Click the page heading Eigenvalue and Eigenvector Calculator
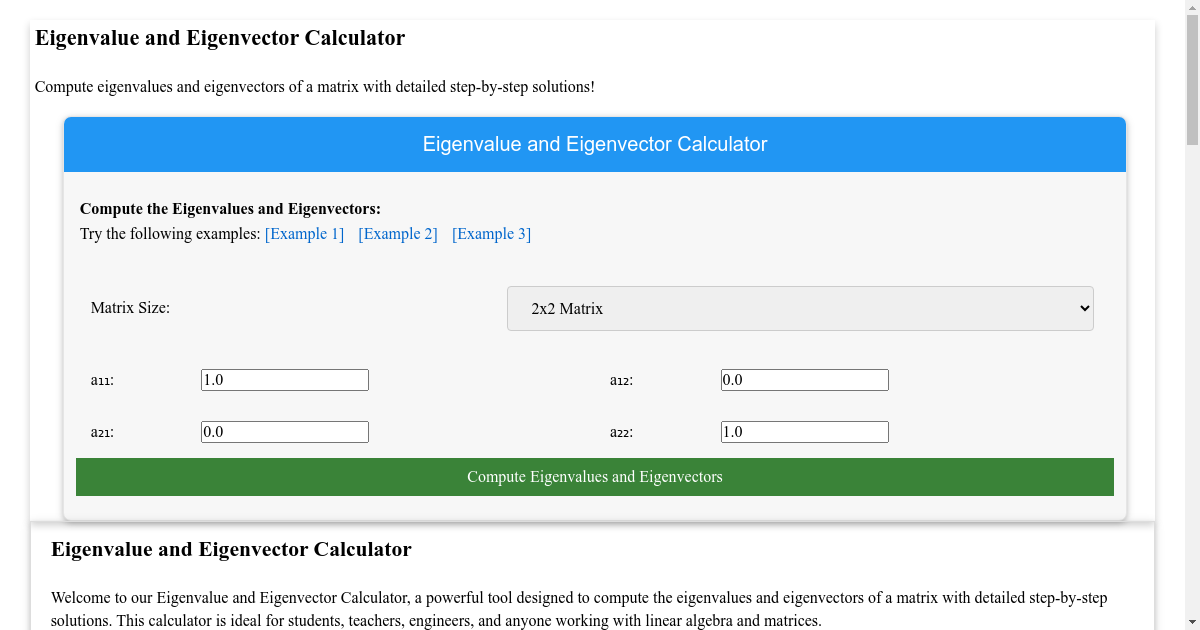 (x=219, y=38)
